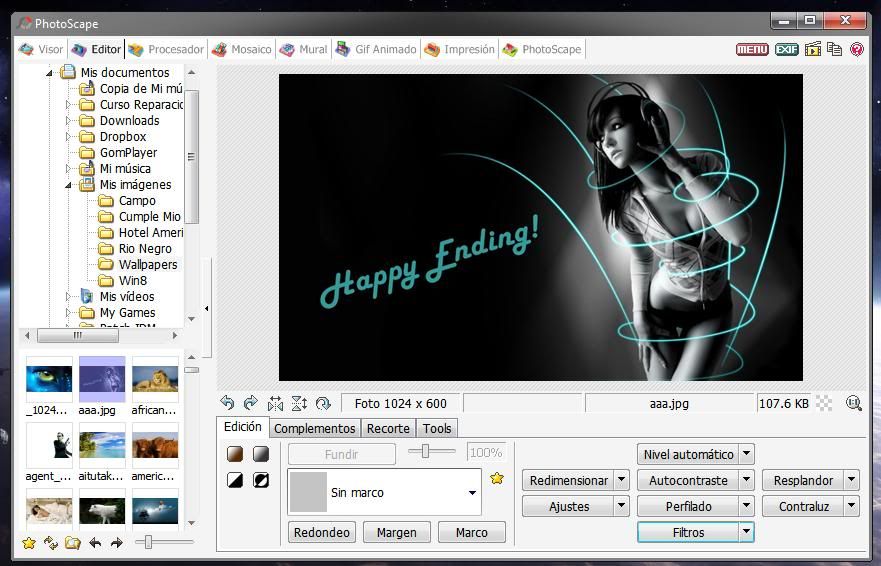Open the Impresión tab
881x566 pixels.
coord(460,49)
